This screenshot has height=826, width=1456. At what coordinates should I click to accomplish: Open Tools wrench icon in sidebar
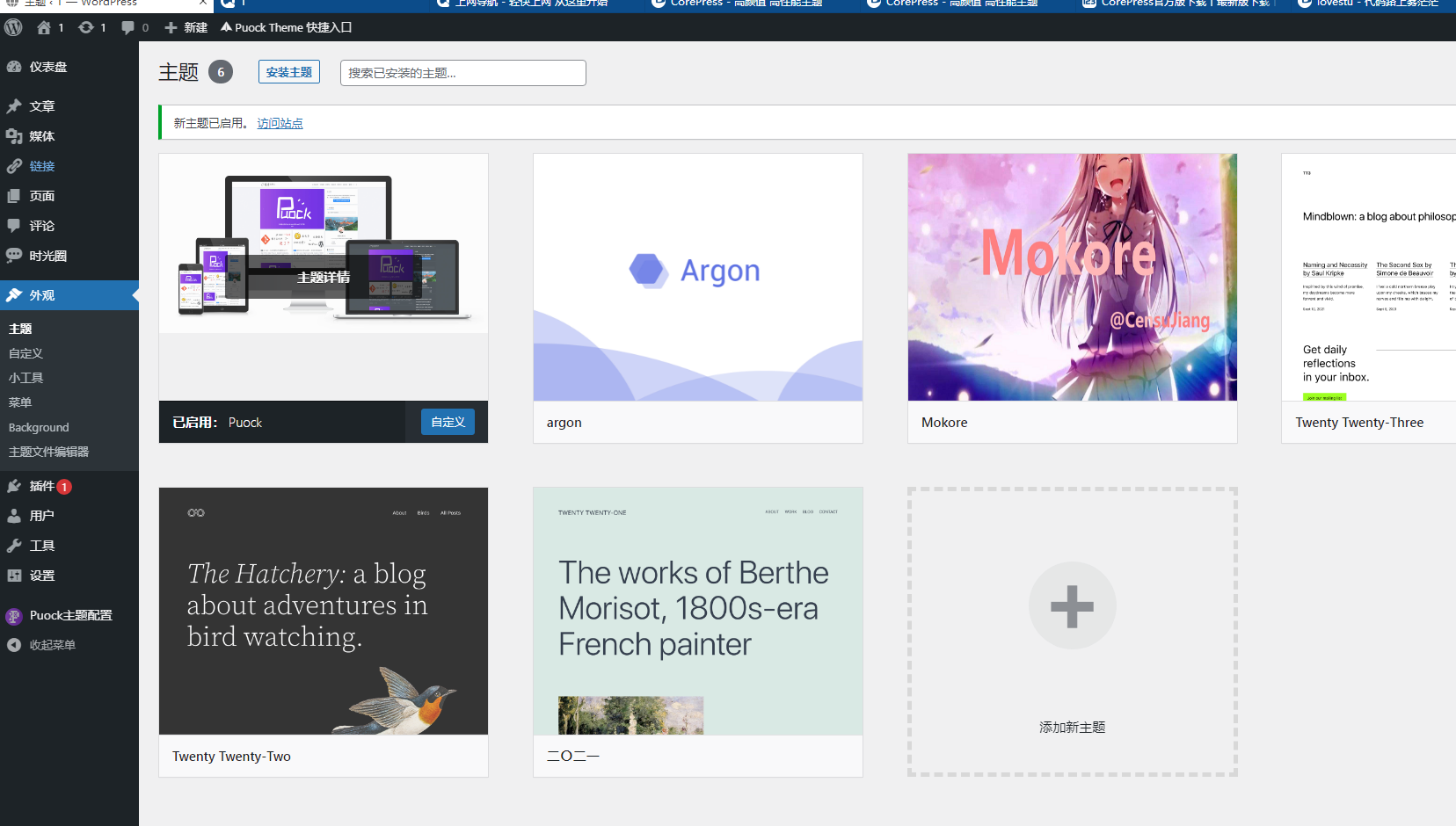[x=14, y=546]
